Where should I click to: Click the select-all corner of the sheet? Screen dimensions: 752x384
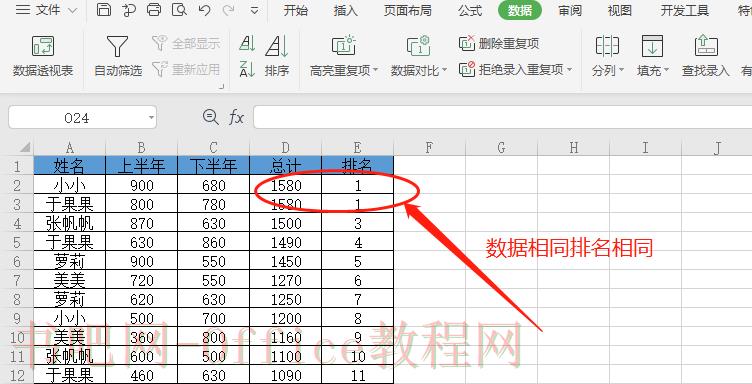click(x=24, y=147)
